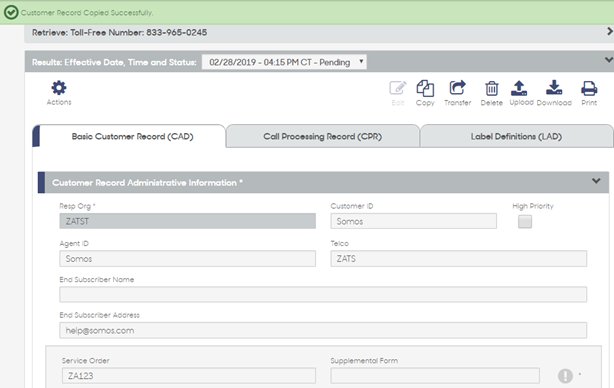Click the Resp Org field ZATST
Screen dimensions: 614x388
point(188,221)
